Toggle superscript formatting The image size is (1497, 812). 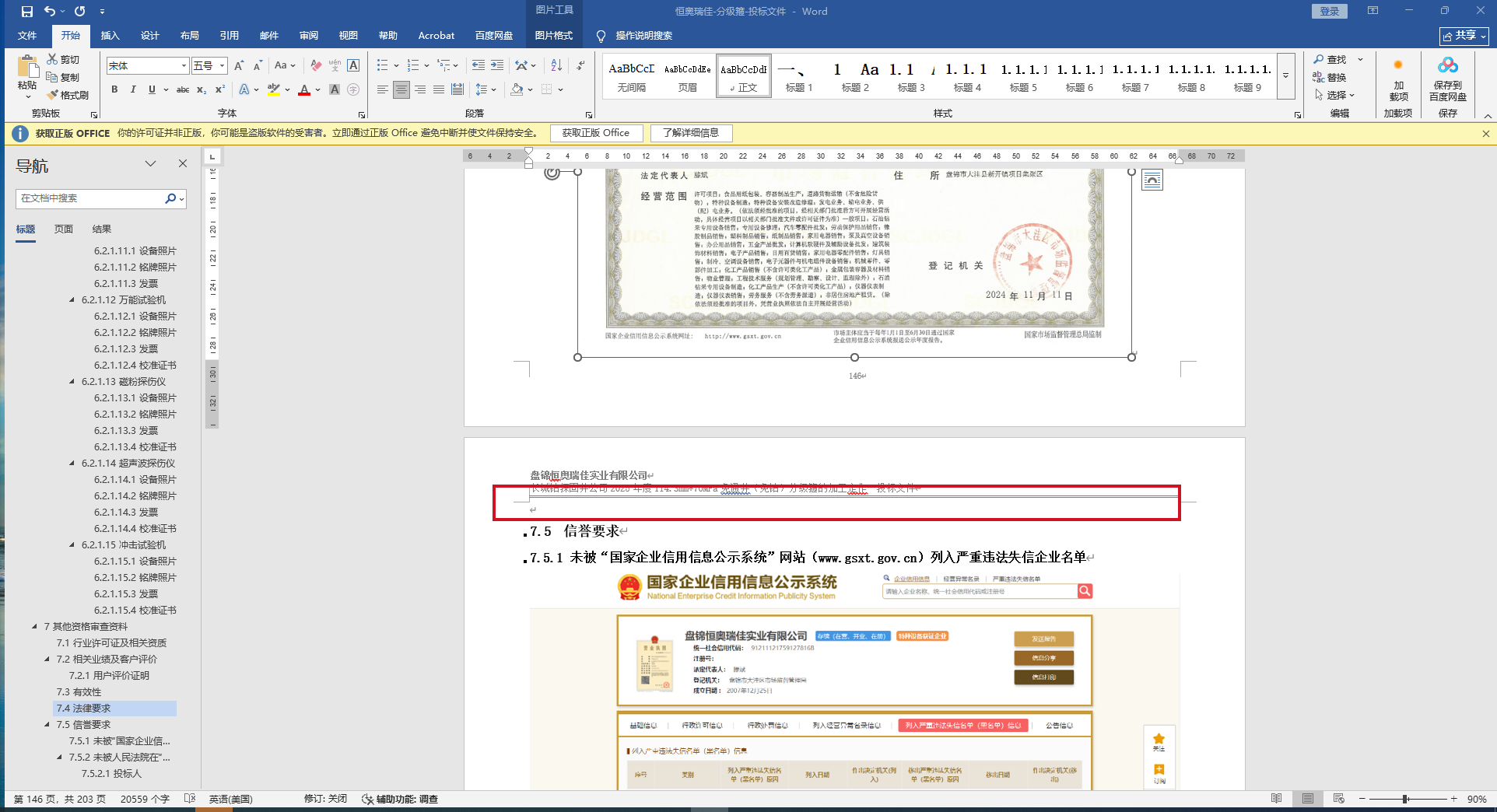220,89
